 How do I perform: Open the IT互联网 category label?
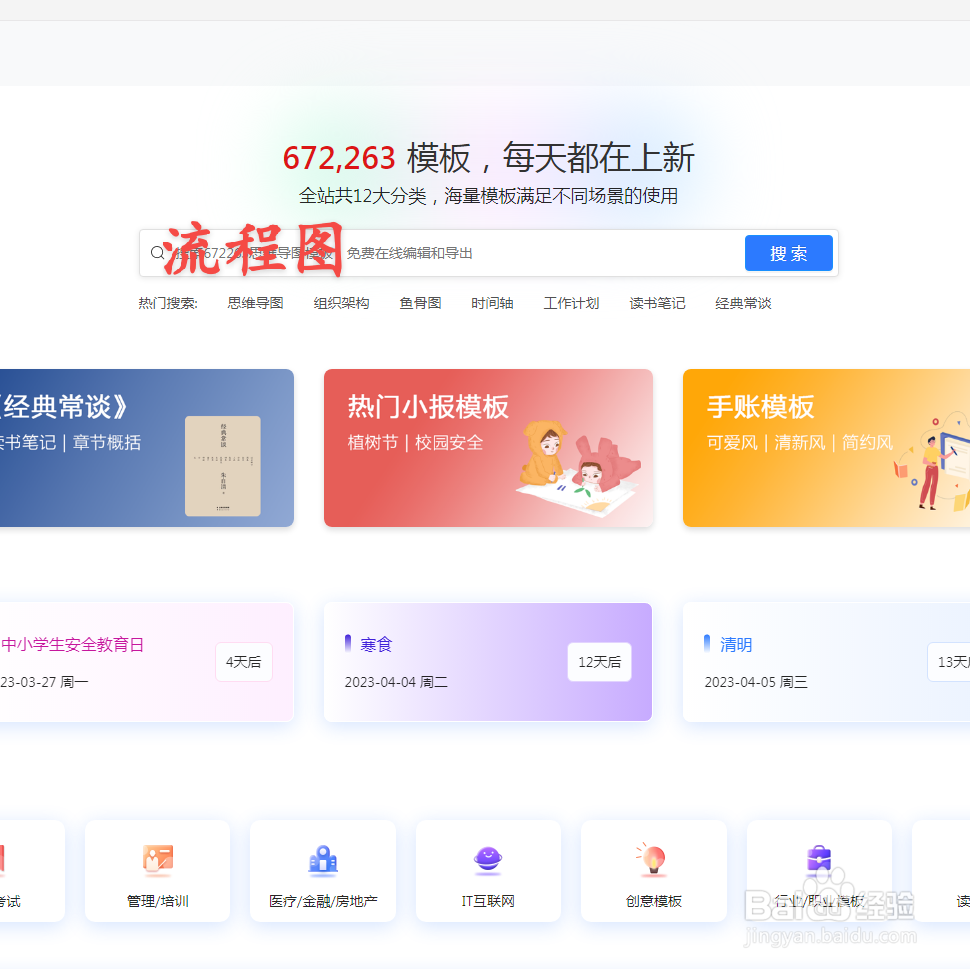click(488, 901)
